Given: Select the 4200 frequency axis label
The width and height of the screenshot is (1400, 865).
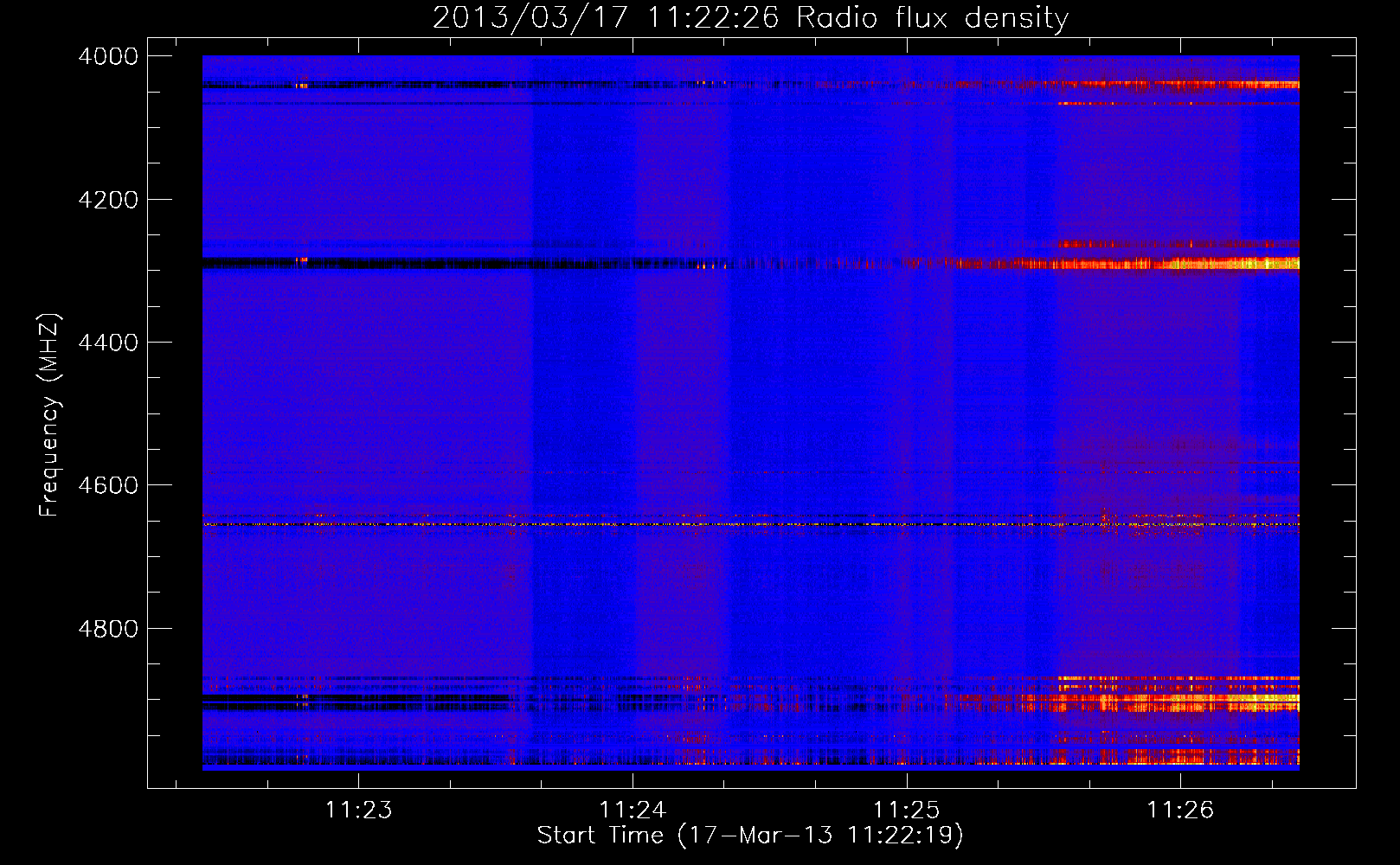Looking at the screenshot, I should [x=108, y=200].
